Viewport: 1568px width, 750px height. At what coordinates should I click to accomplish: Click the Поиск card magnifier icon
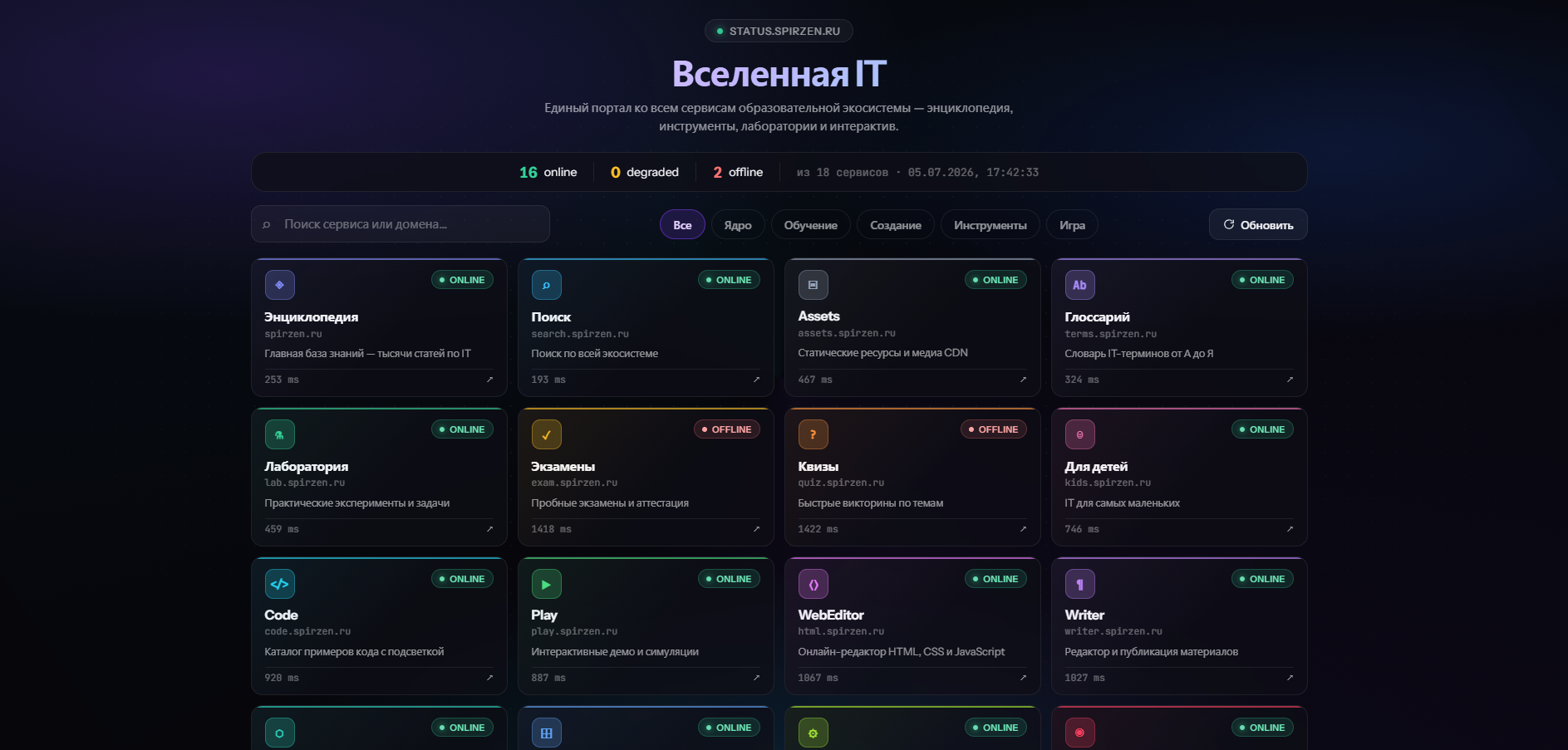pyautogui.click(x=547, y=285)
